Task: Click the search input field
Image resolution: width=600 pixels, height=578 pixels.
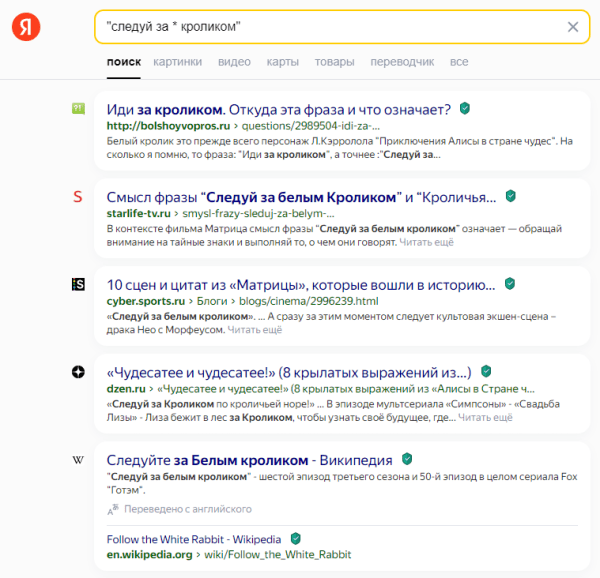Action: pyautogui.click(x=320, y=27)
